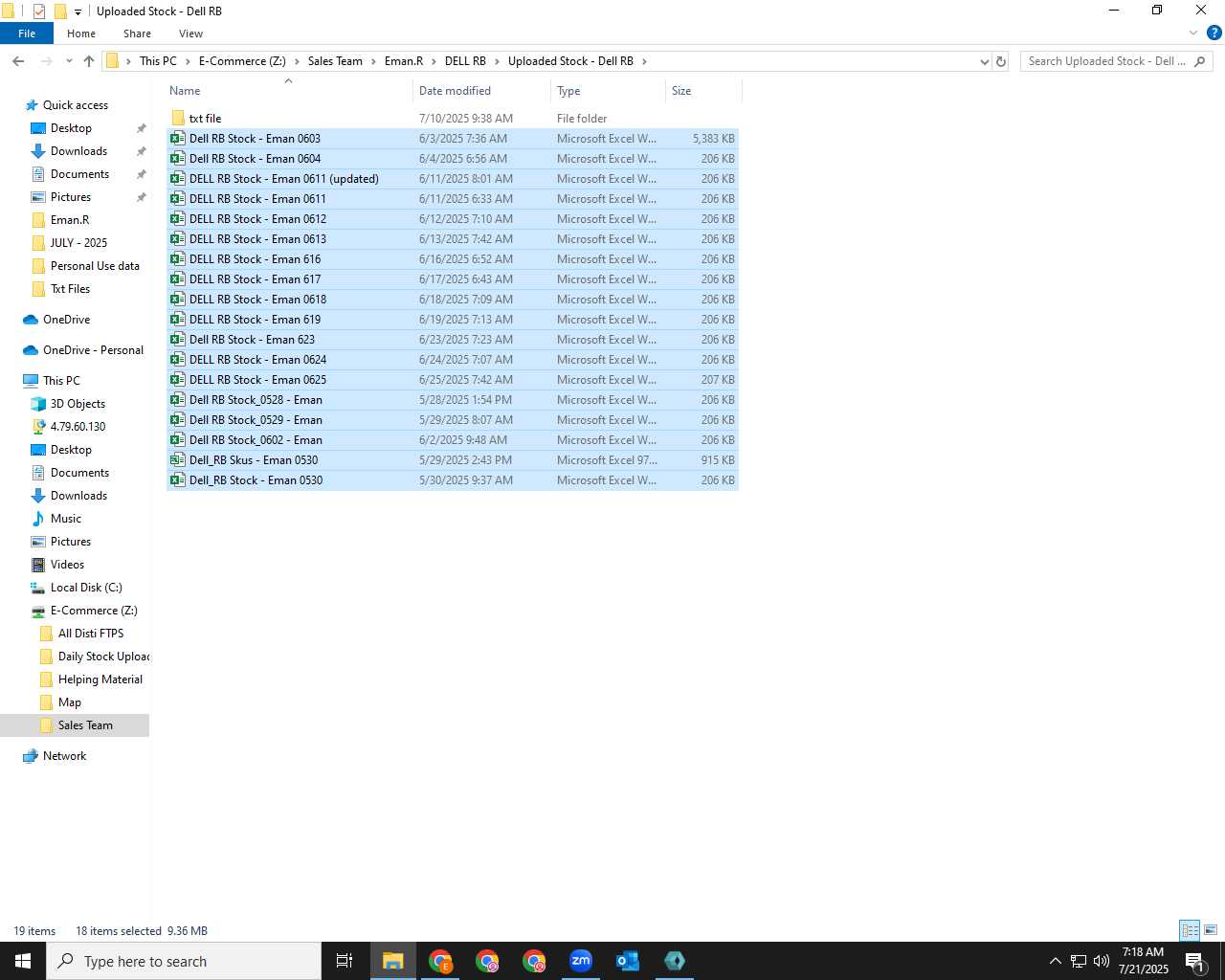Expand the ribbon with chevron
Viewport: 1225px width, 980px height.
[1192, 33]
